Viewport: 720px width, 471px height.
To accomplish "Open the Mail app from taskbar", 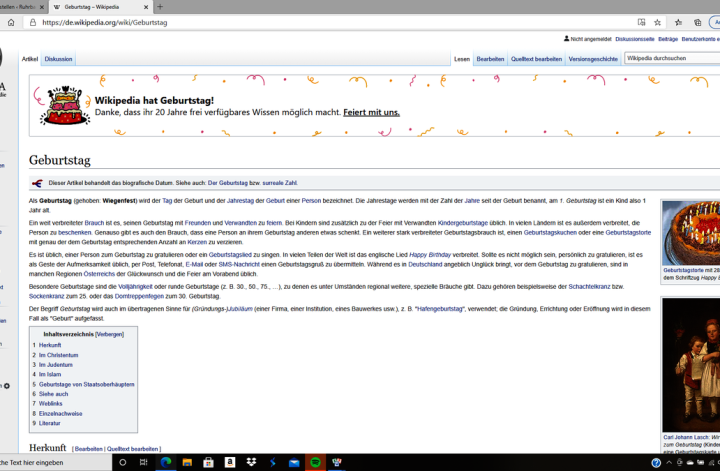I will (x=295, y=463).
